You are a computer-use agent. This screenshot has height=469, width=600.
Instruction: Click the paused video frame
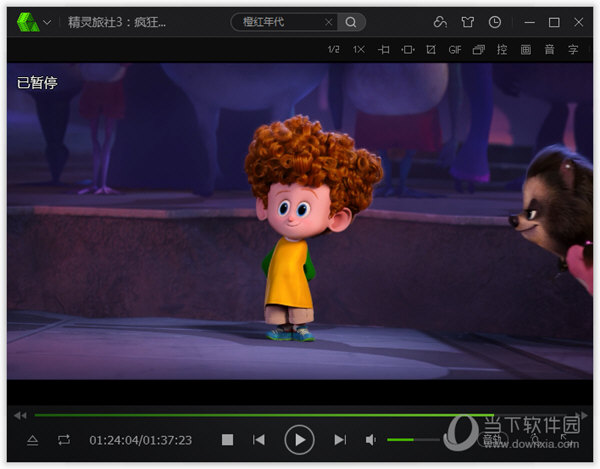pyautogui.click(x=300, y=221)
